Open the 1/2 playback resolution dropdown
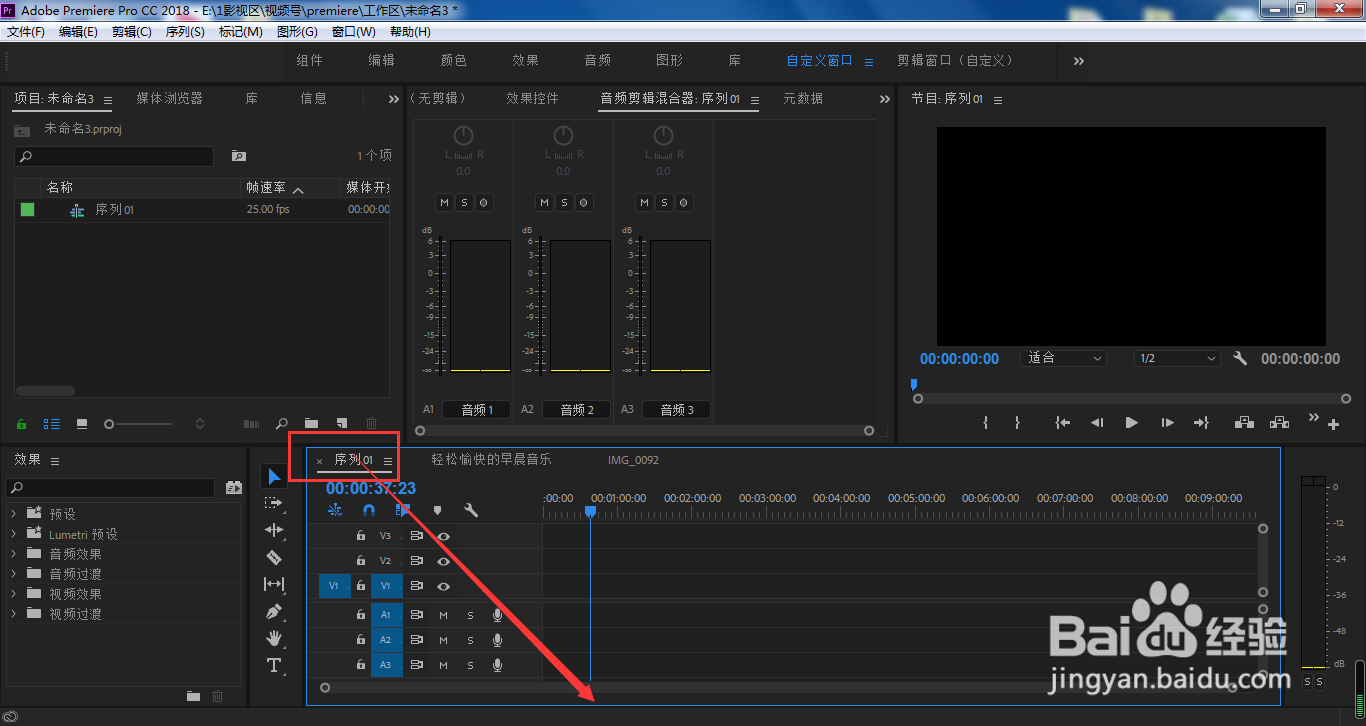The height and width of the screenshot is (726, 1366). (x=1177, y=358)
